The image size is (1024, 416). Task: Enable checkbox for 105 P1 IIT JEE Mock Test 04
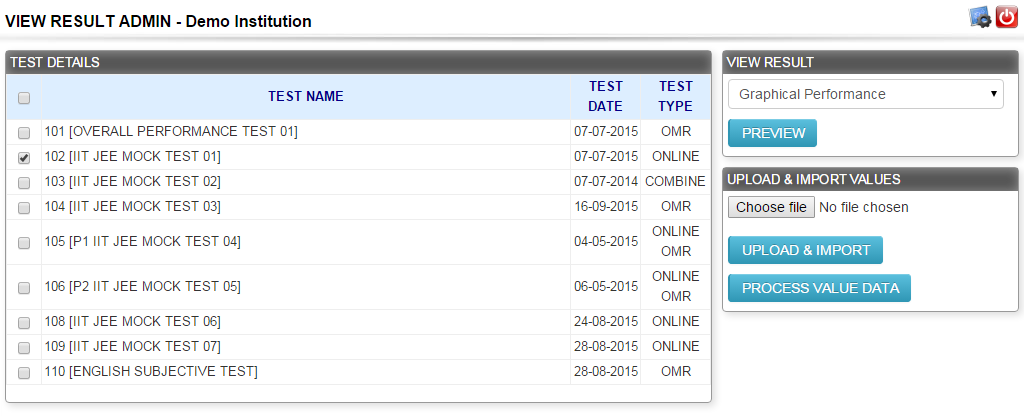[x=24, y=243]
